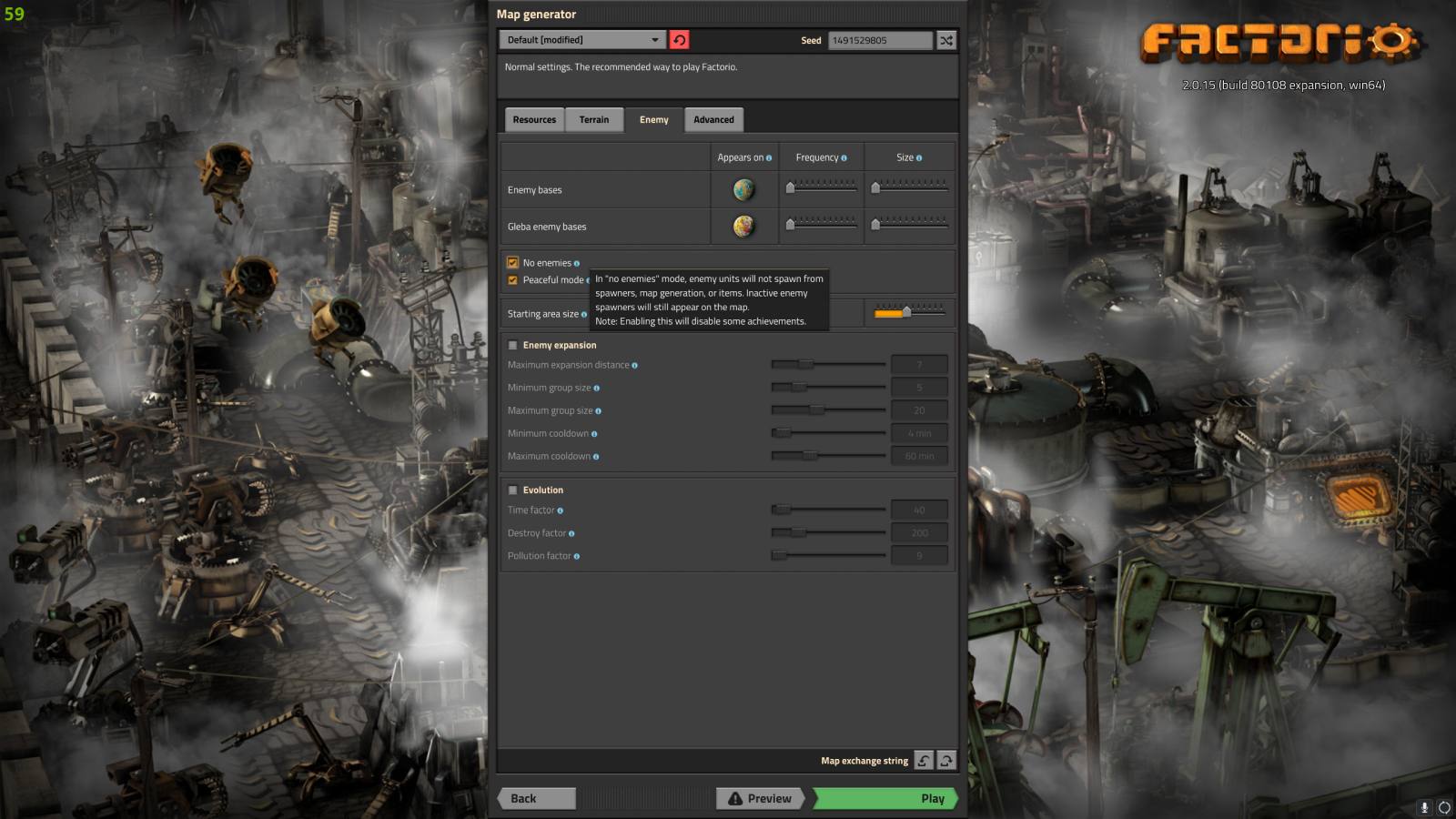Open info for Minimum group size

(596, 389)
